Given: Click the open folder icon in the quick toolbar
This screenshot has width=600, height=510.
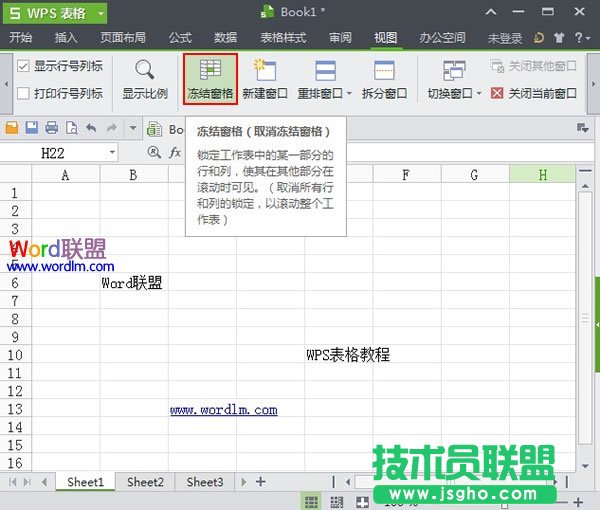Looking at the screenshot, I should [12, 127].
